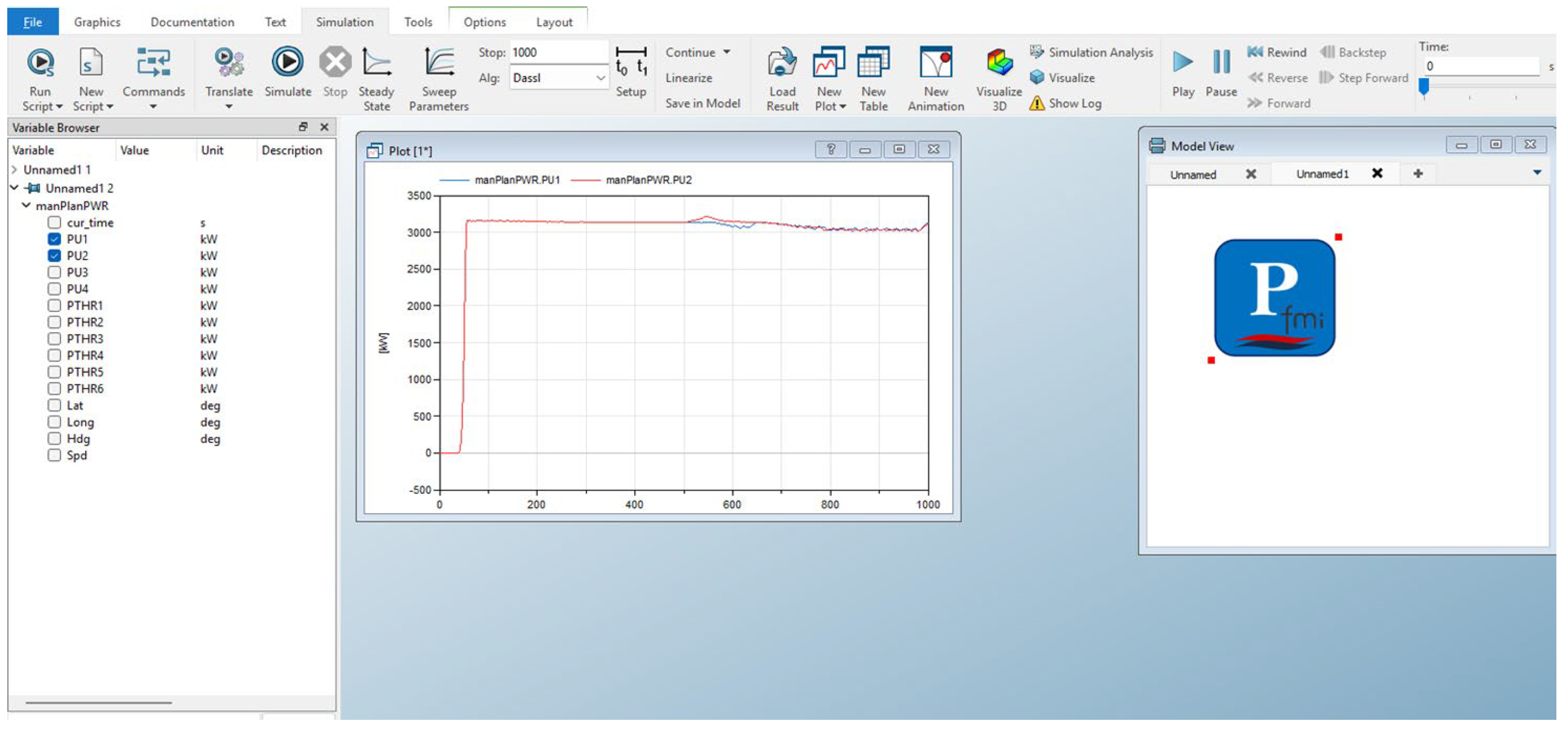Click the Linearize button
The width and height of the screenshot is (1568, 730).
689,78
